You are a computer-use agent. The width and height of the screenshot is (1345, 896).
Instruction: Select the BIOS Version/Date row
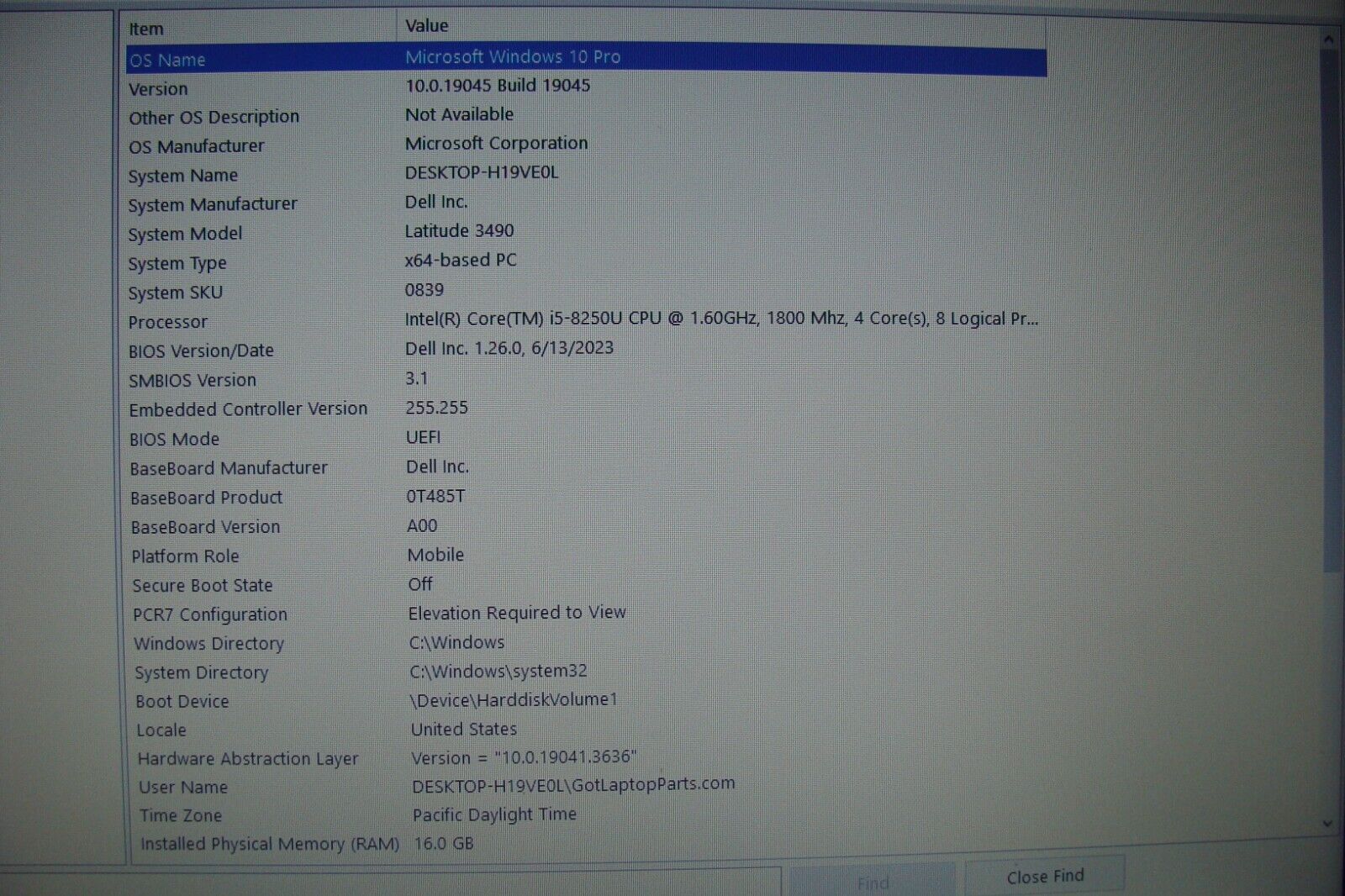tap(587, 350)
